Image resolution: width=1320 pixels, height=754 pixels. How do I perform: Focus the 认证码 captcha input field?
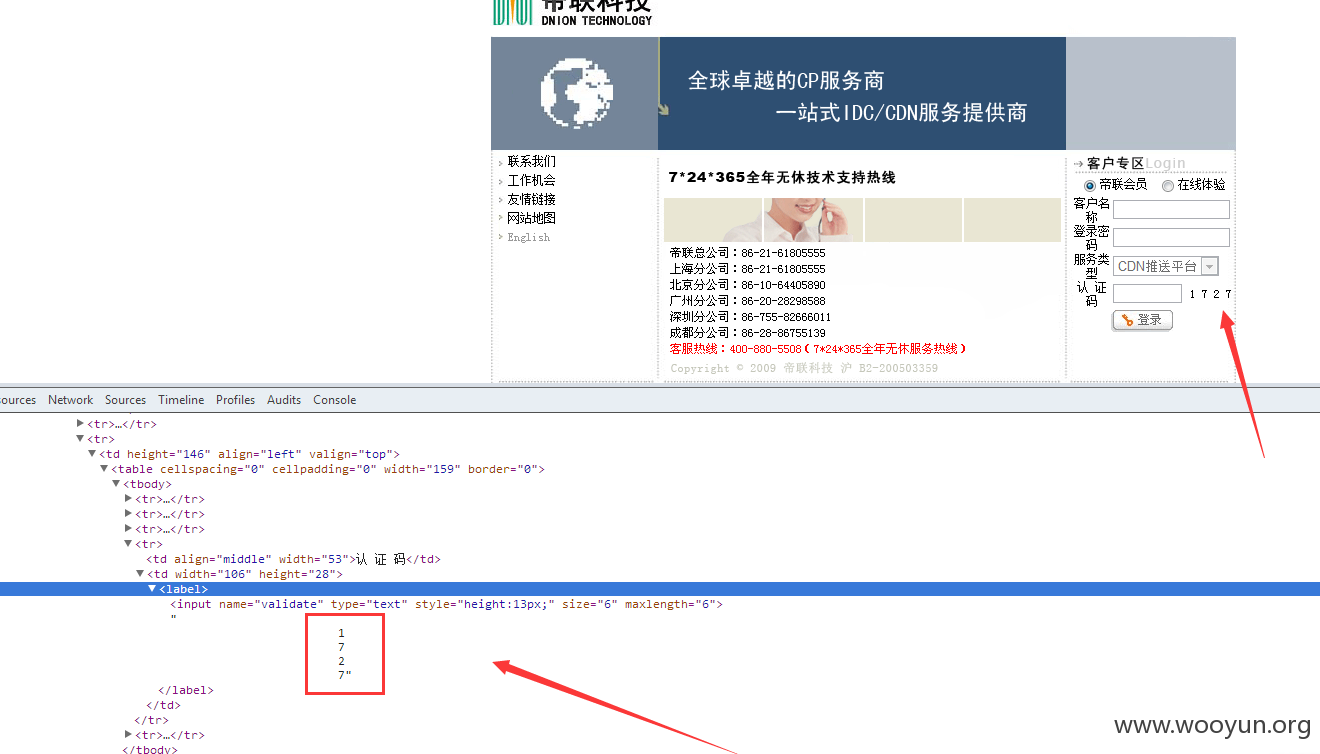(1147, 294)
